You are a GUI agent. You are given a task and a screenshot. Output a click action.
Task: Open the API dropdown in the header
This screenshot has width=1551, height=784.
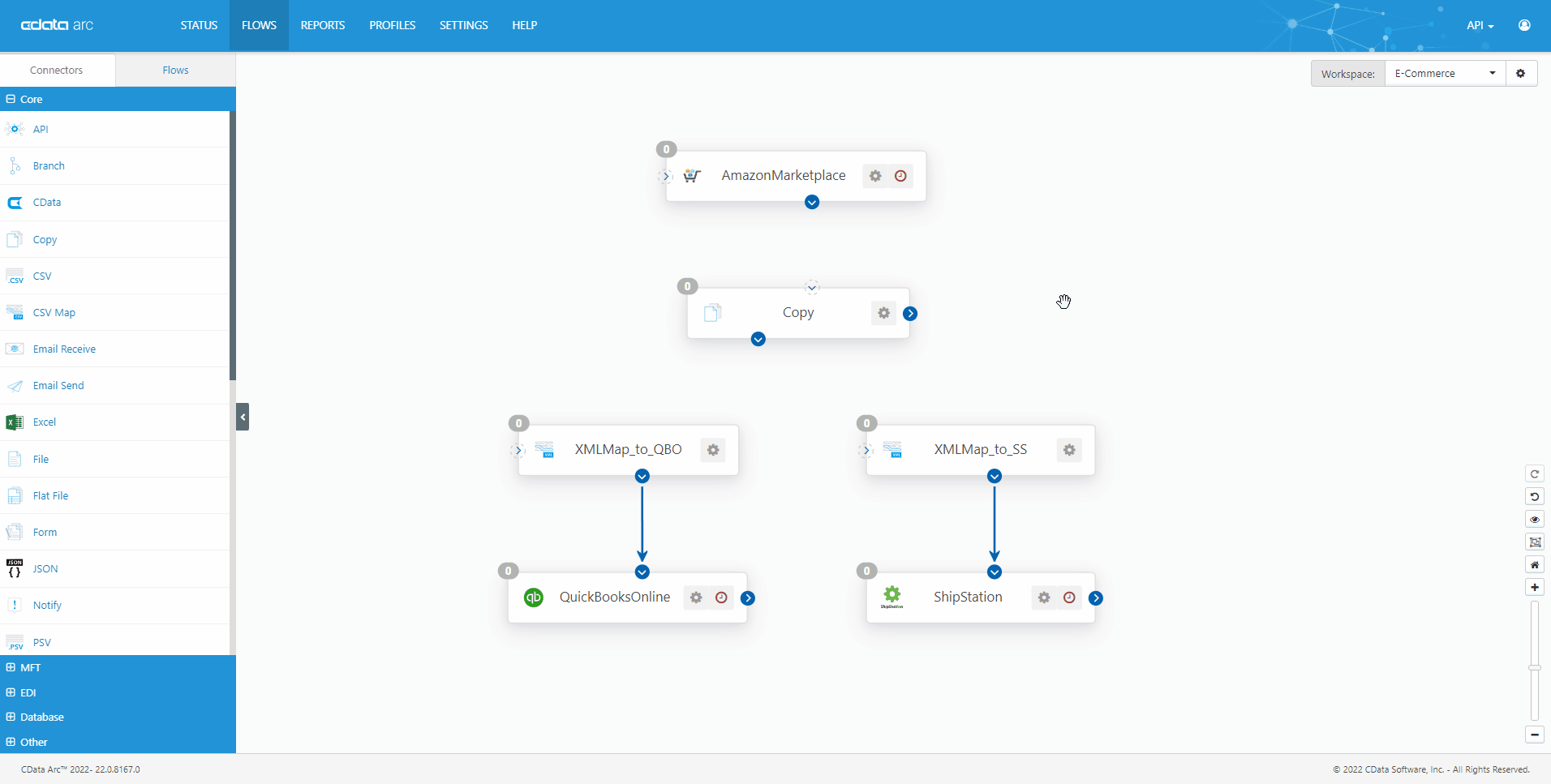(x=1480, y=25)
